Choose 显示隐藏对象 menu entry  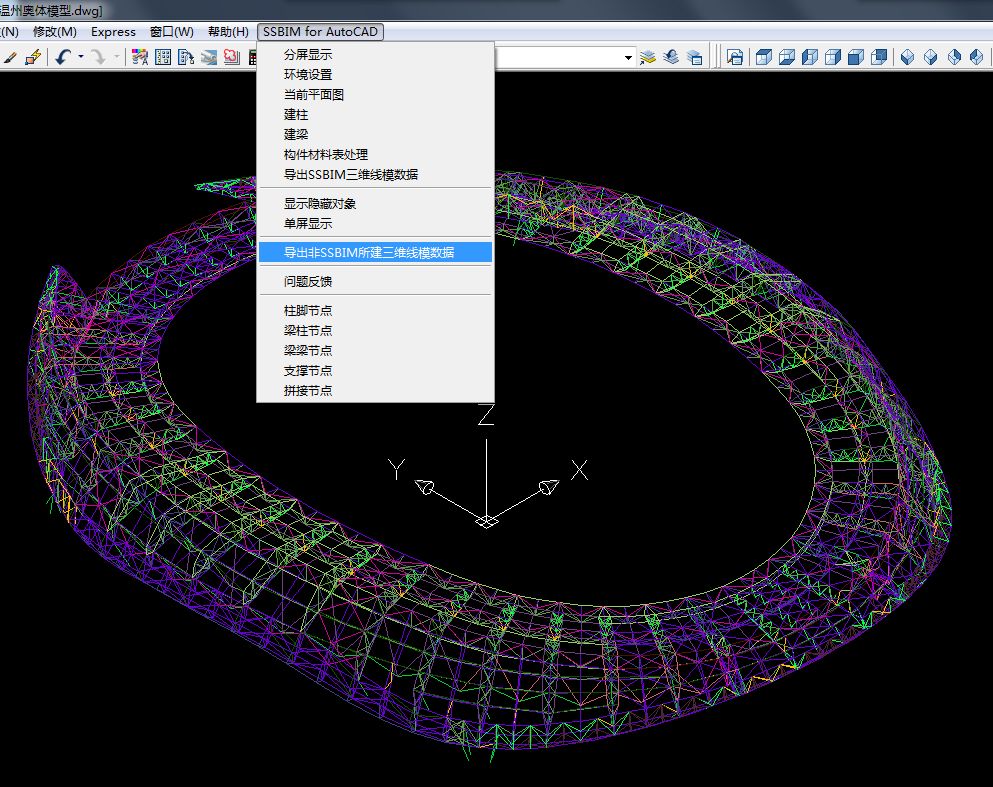(x=376, y=203)
